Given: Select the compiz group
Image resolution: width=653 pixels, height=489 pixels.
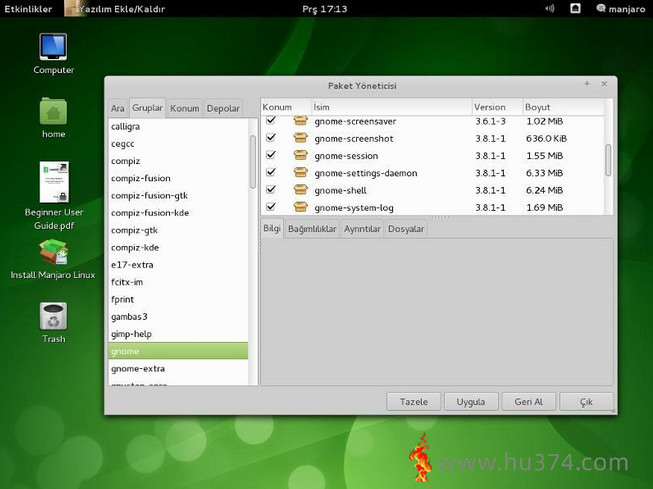Looking at the screenshot, I should (x=178, y=161).
